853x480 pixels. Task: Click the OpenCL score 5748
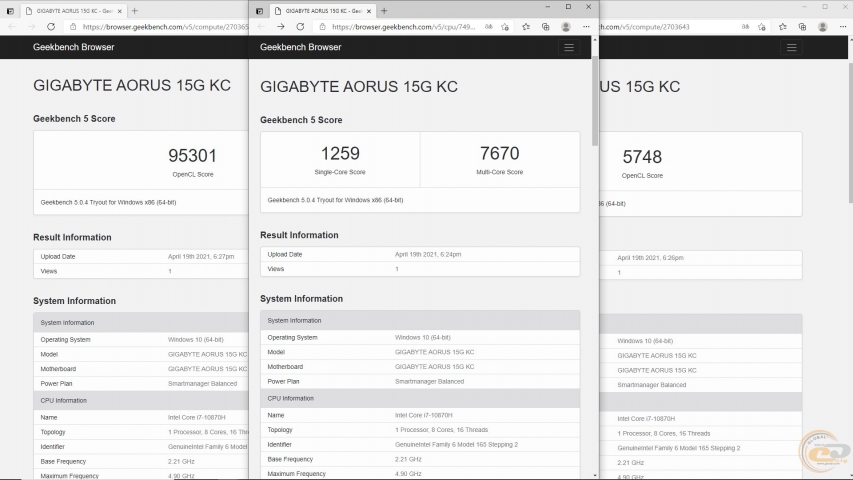642,157
